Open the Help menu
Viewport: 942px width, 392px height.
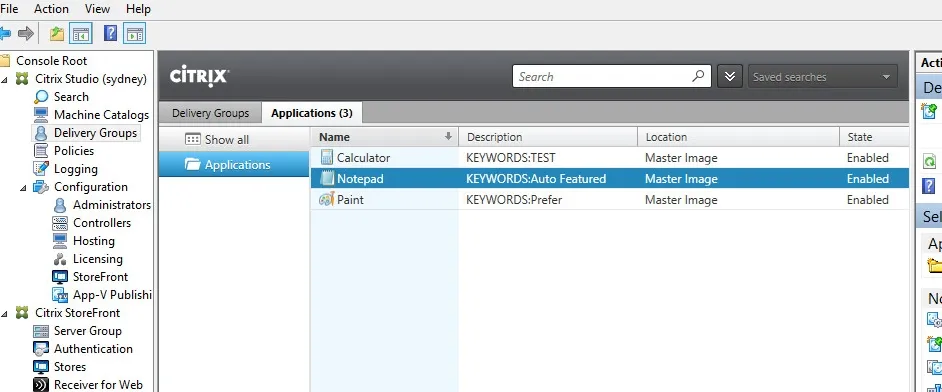pos(138,9)
